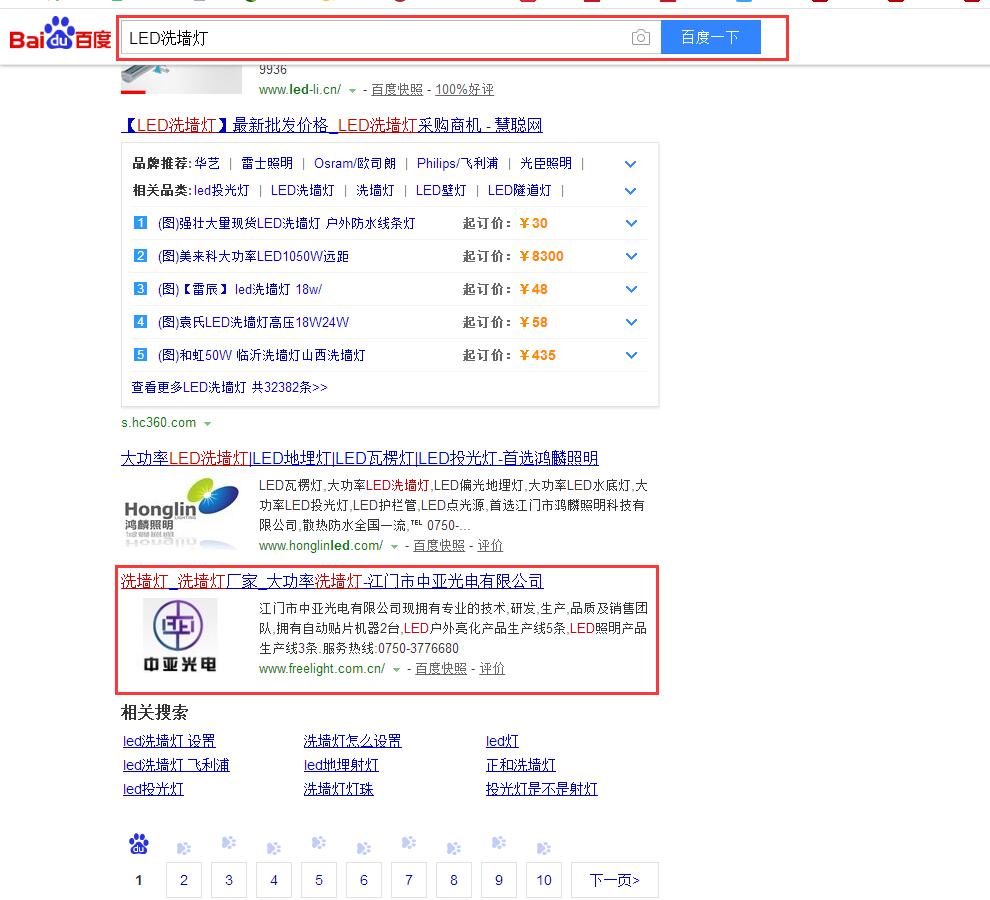Click related search led洗墙灯 飞利浦
Screen dimensions: 990x900
tap(176, 765)
